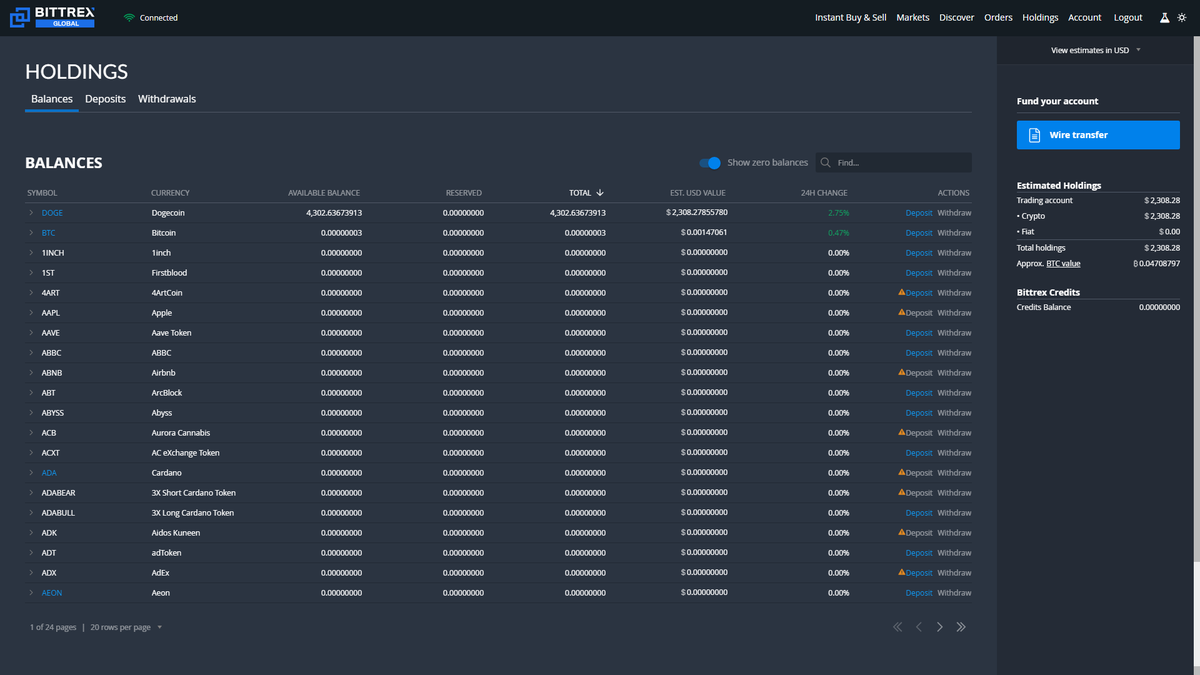Expand the 1INCH row
This screenshot has height=675, width=1200.
[x=31, y=253]
